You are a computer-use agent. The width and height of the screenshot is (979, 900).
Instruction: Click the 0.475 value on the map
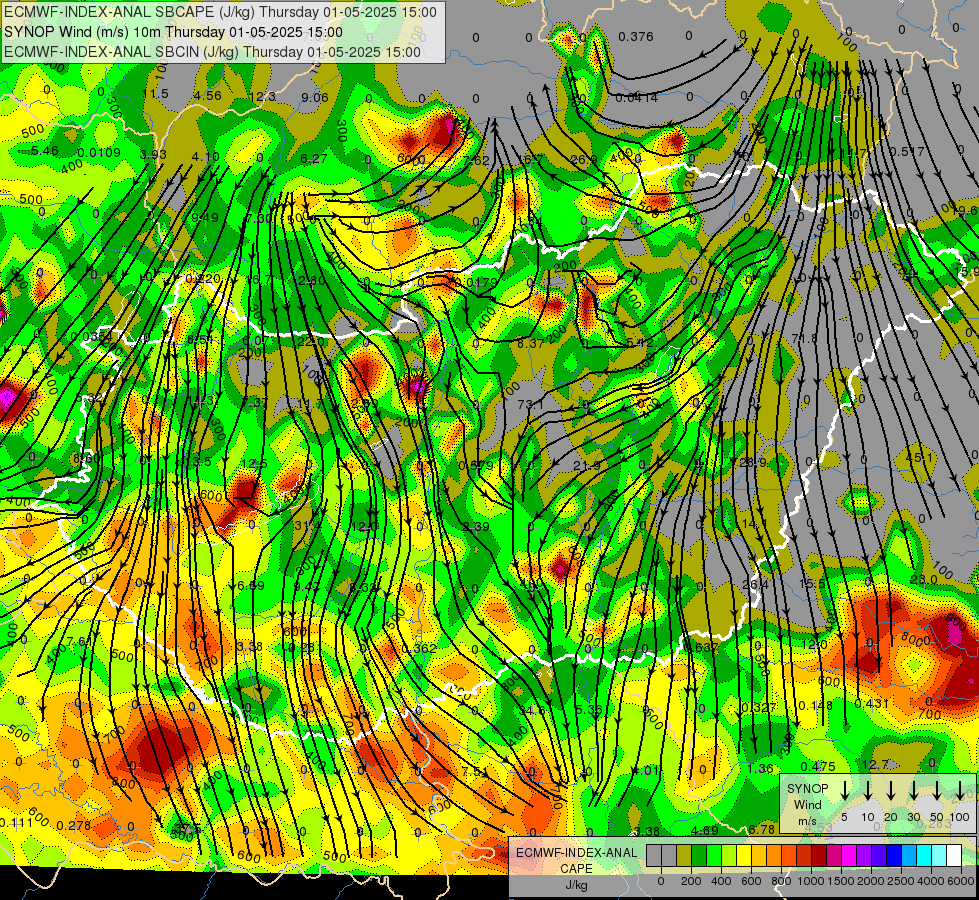(818, 766)
